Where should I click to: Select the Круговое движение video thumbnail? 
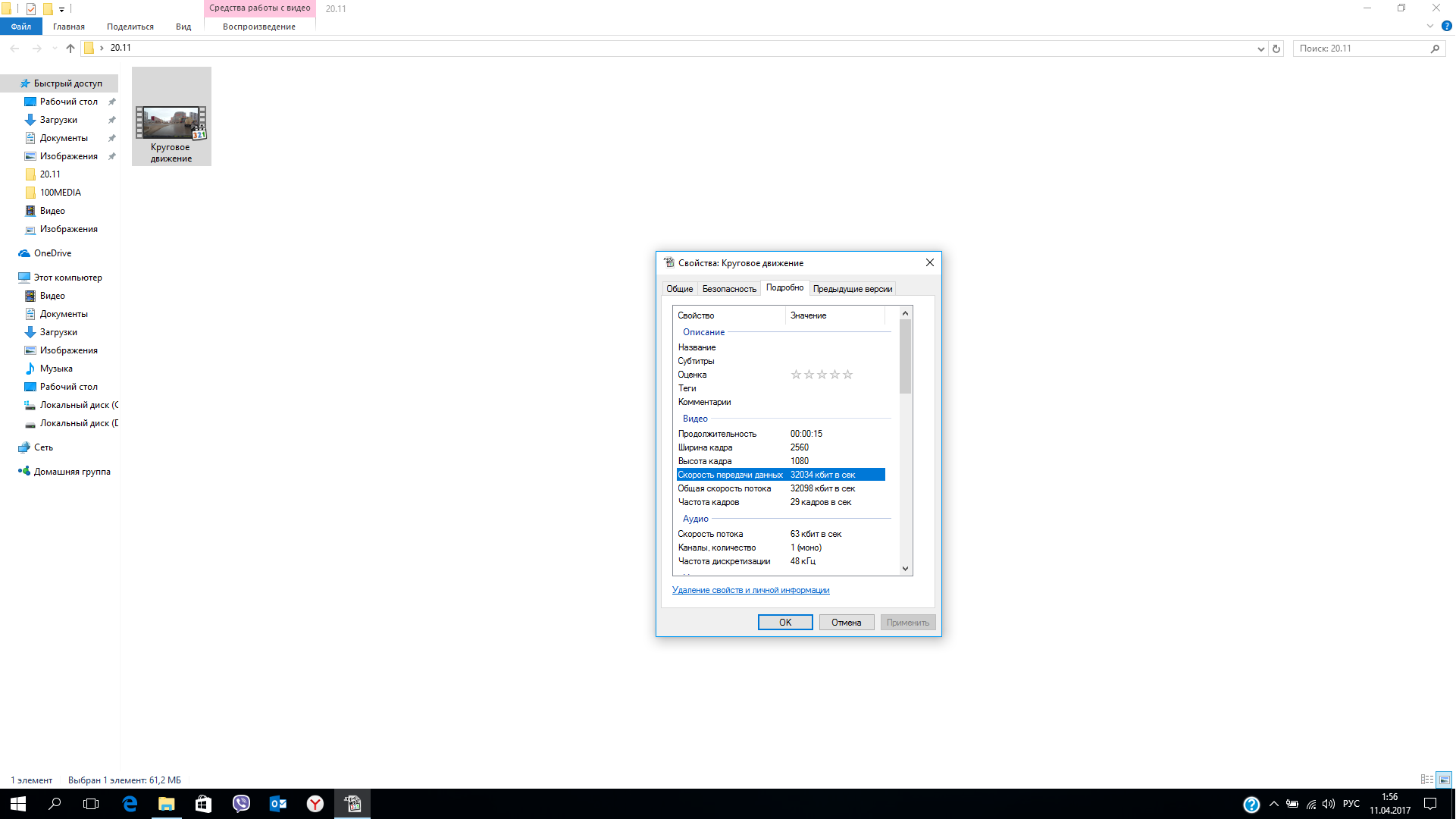point(171,123)
